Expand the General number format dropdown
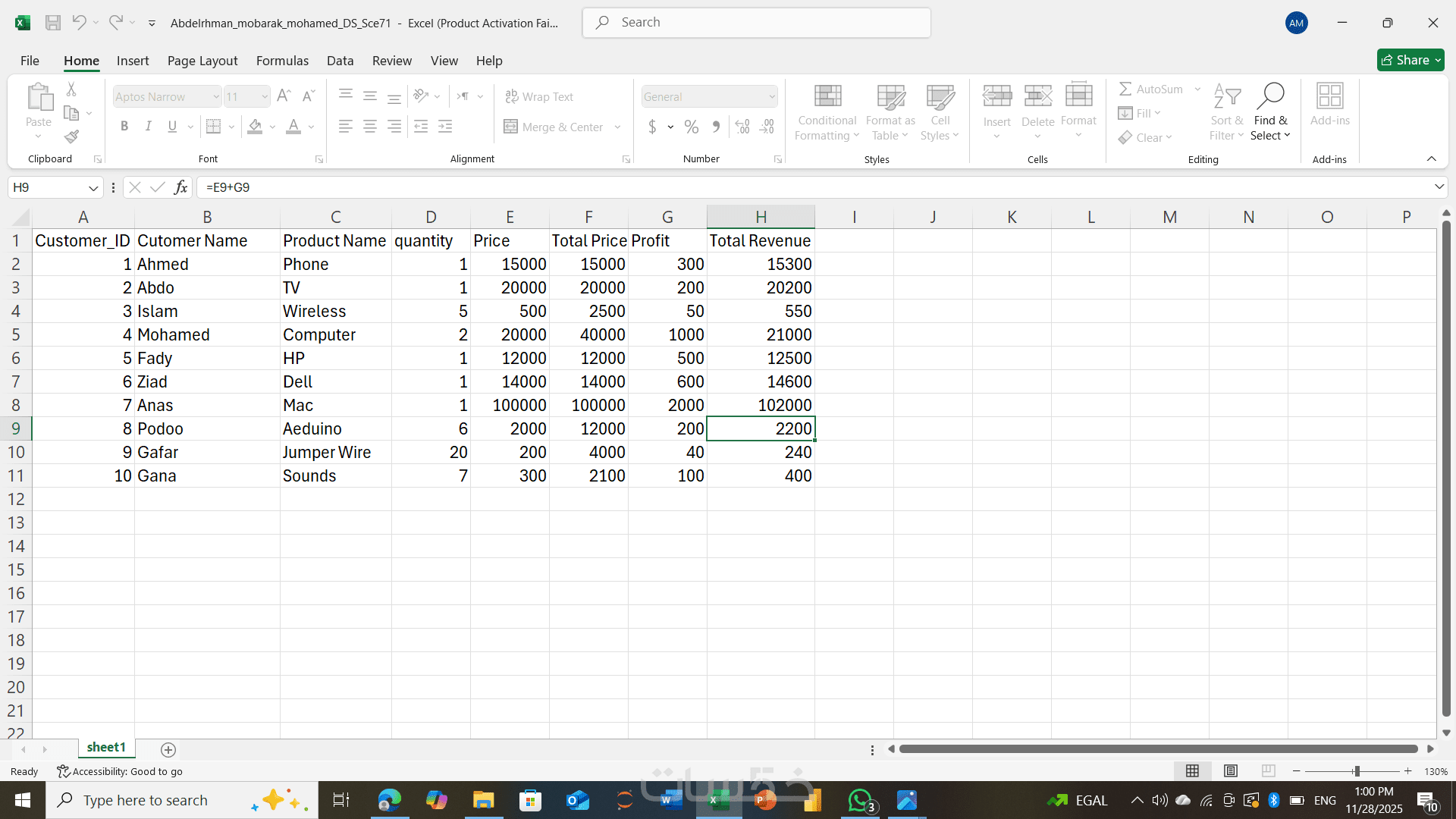The width and height of the screenshot is (1456, 819). (771, 96)
